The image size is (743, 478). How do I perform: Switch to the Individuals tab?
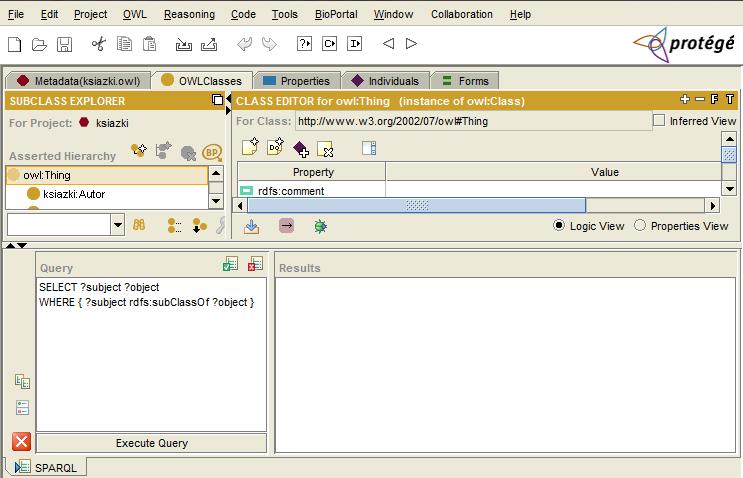coord(386,81)
